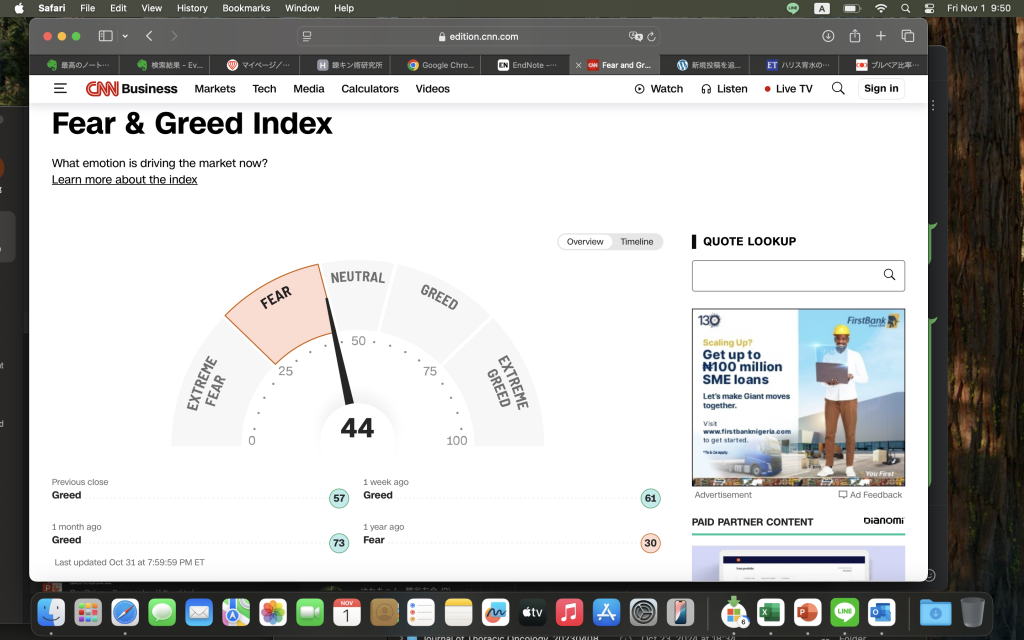Show the Safari tab overview
The width and height of the screenshot is (1024, 640).
908,36
